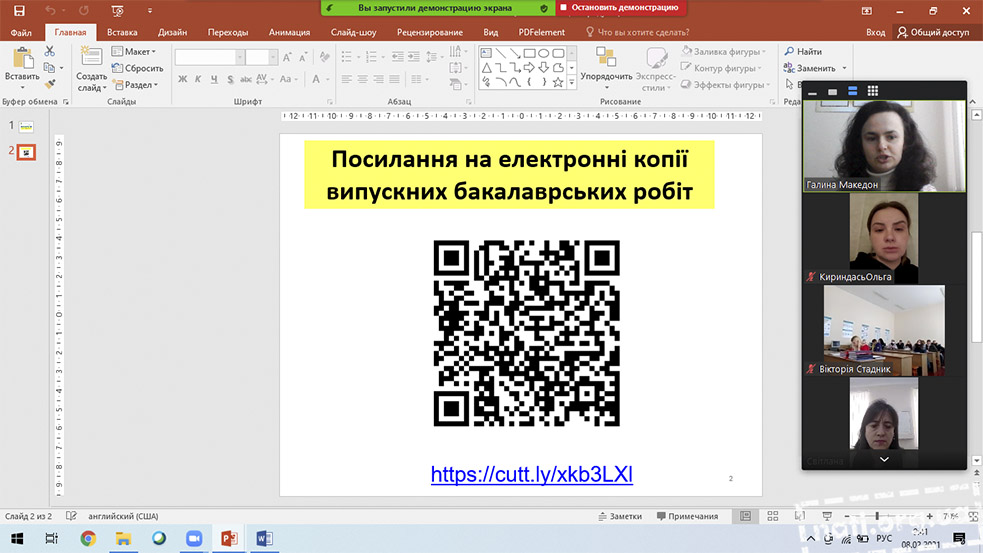
Task: Expand more Zoom participants with the down chevron
Action: (x=884, y=460)
